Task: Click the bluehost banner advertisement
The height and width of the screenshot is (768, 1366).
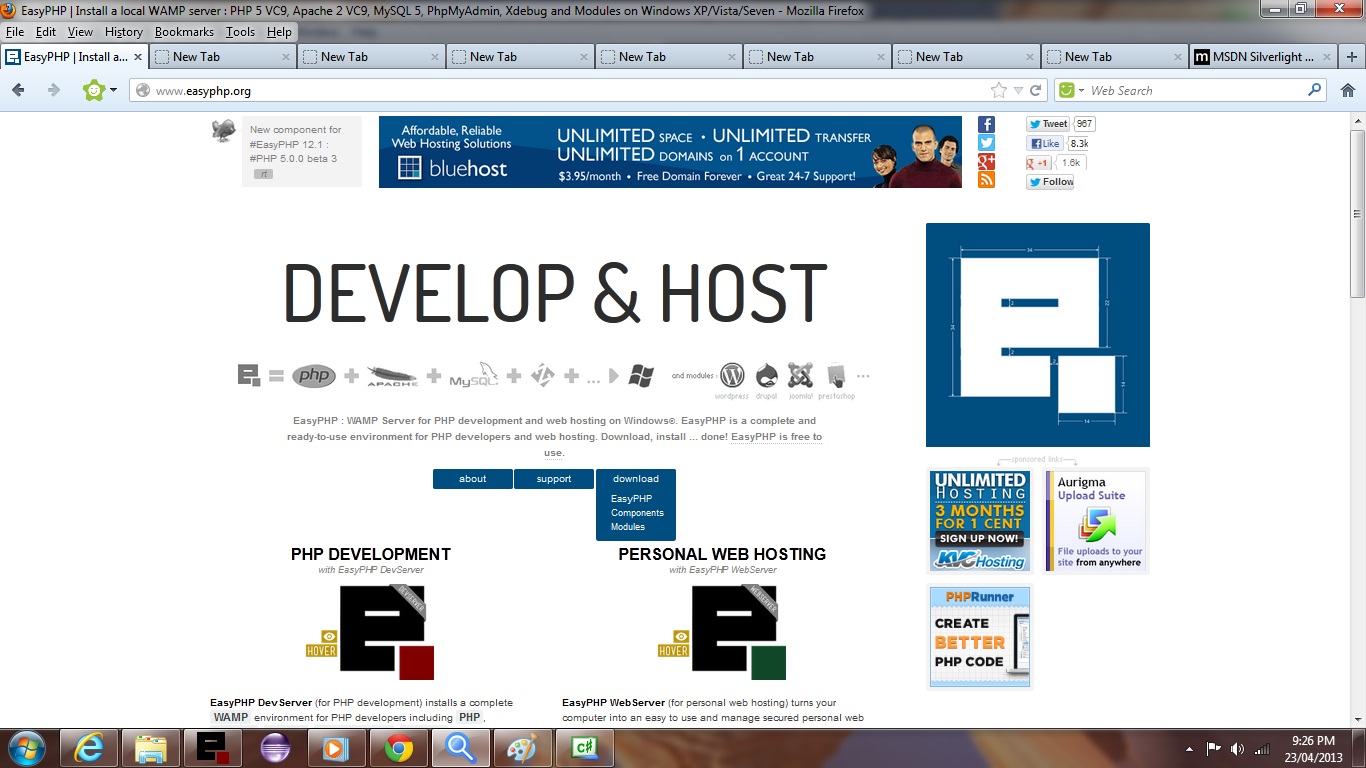Action: point(670,152)
